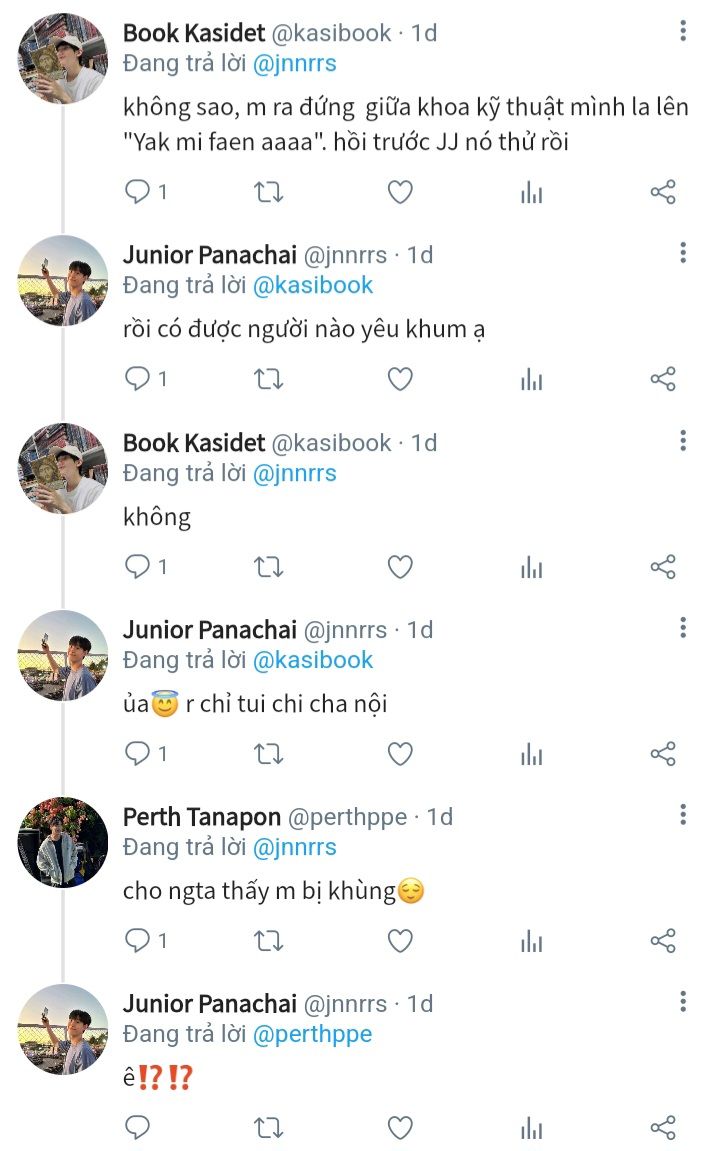Open the @perthppe mention link

click(312, 1034)
